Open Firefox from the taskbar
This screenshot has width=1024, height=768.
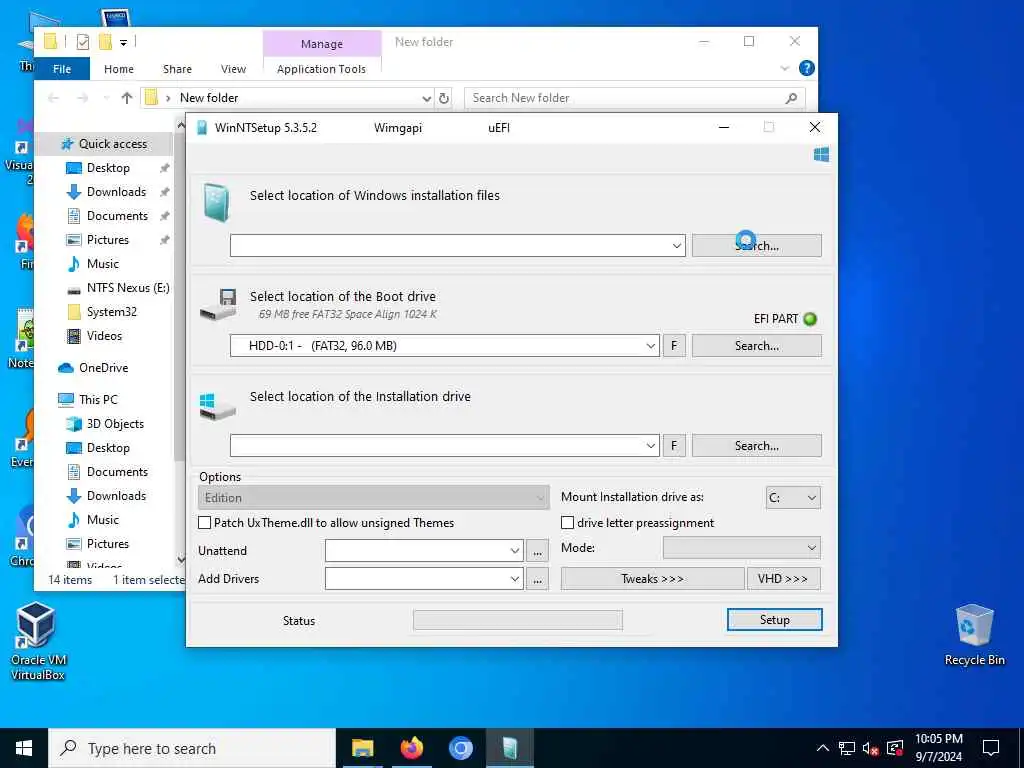[411, 748]
